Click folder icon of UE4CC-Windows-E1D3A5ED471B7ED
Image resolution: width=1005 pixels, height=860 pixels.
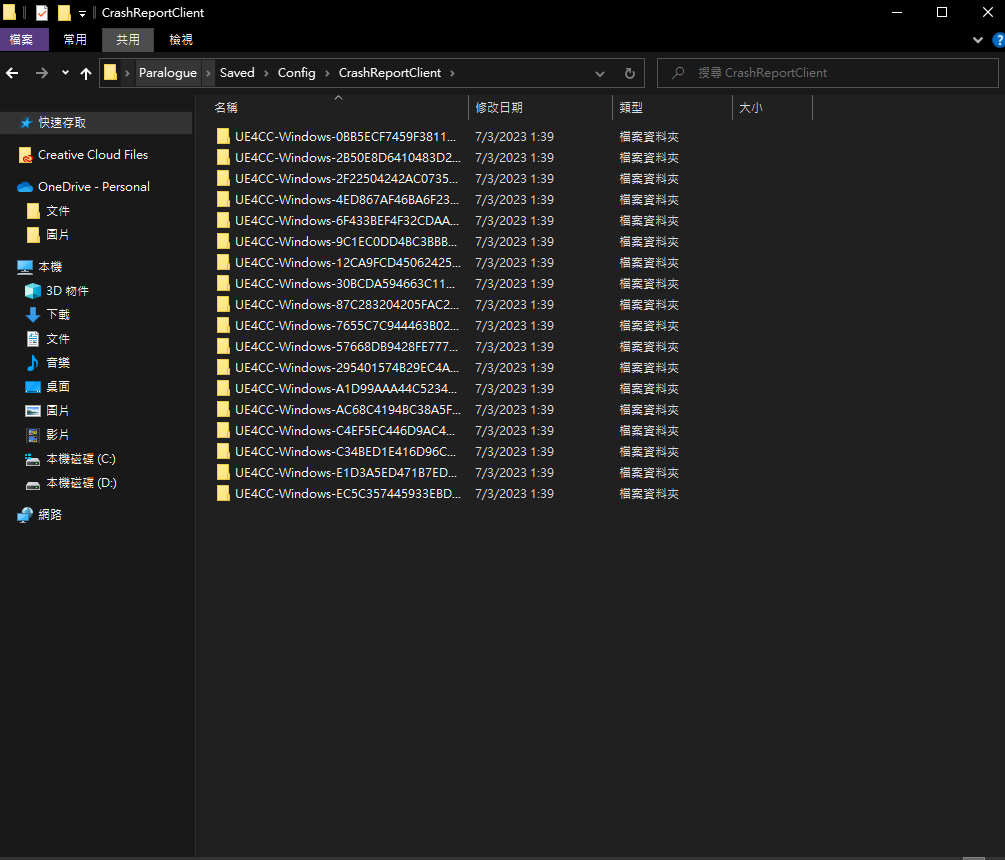coord(223,472)
